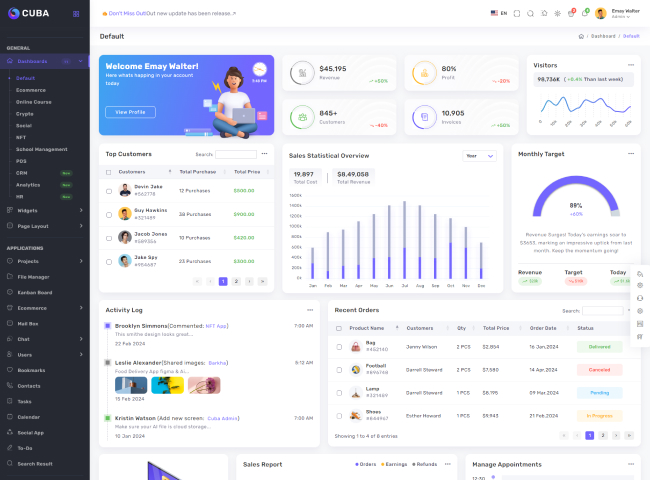Open the Year dropdown in Sales Statistical Overview

tap(479, 156)
